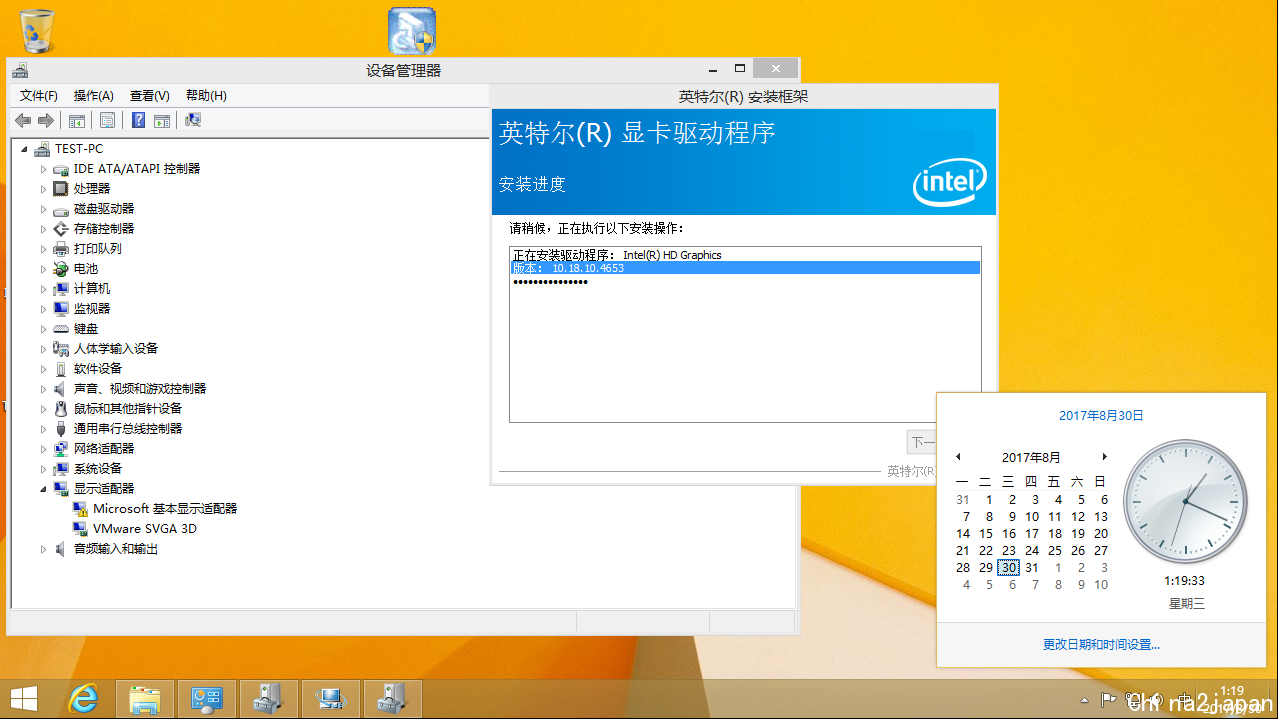Click the scan for hardware changes icon
Image resolution: width=1278 pixels, height=719 pixels.
(x=193, y=121)
